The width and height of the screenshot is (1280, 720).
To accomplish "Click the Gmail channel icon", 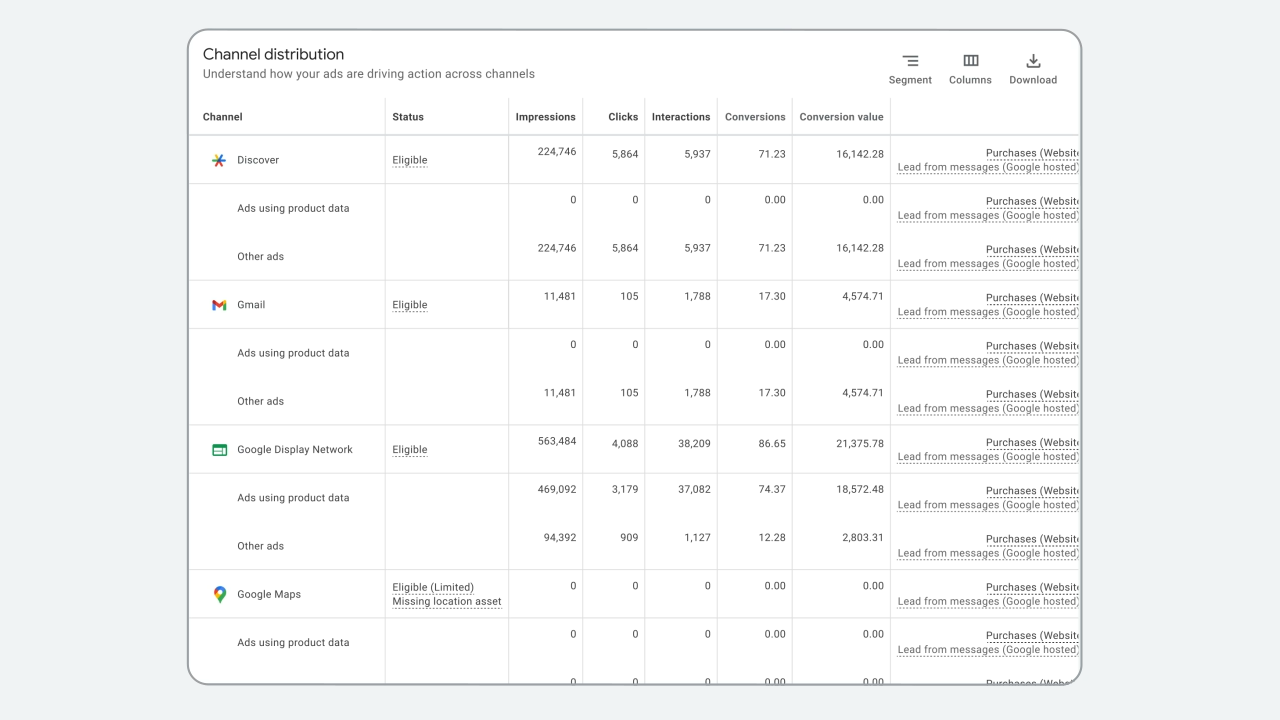I will click(x=219, y=305).
